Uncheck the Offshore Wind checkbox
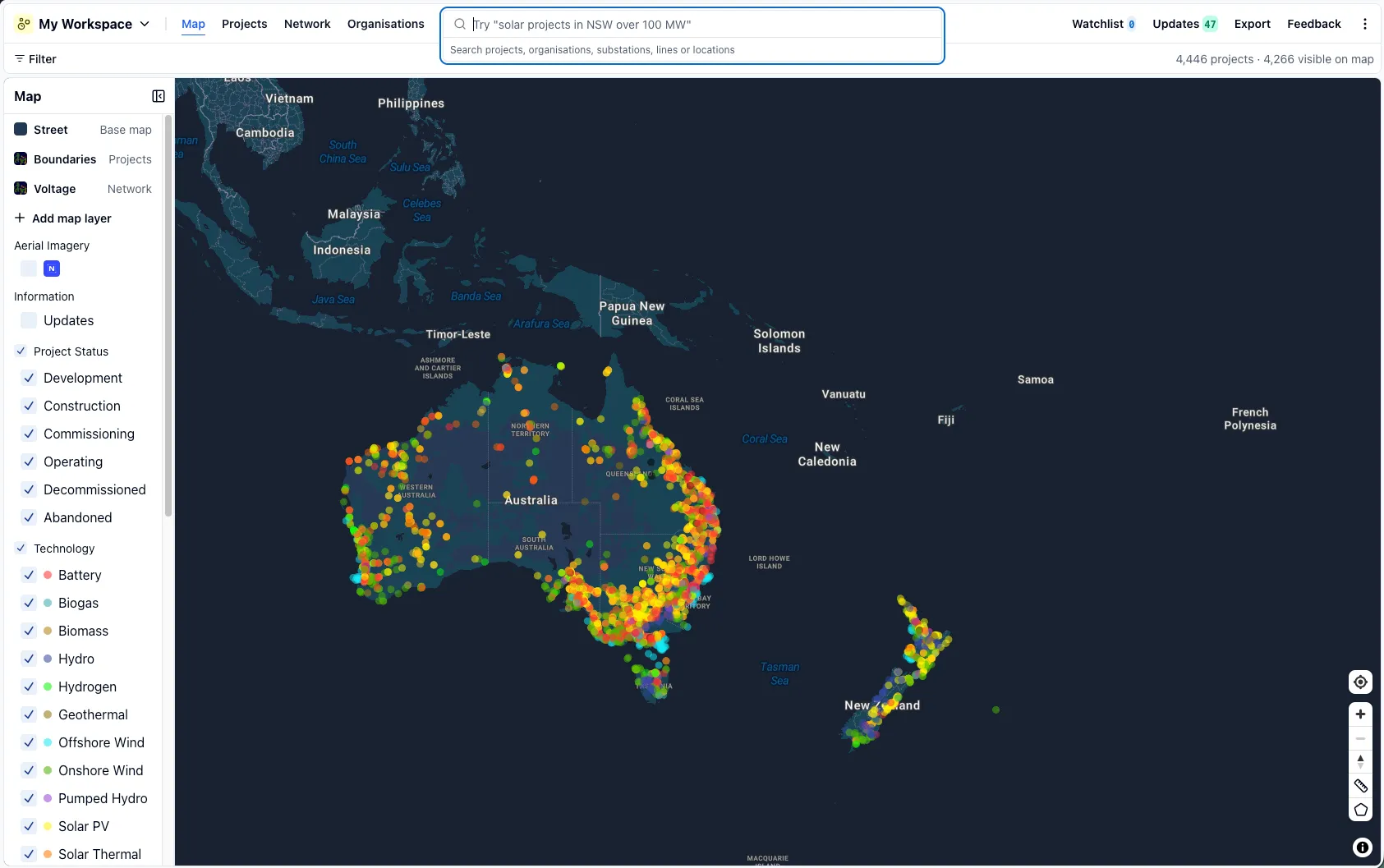This screenshot has height=868, width=1384. [x=29, y=742]
